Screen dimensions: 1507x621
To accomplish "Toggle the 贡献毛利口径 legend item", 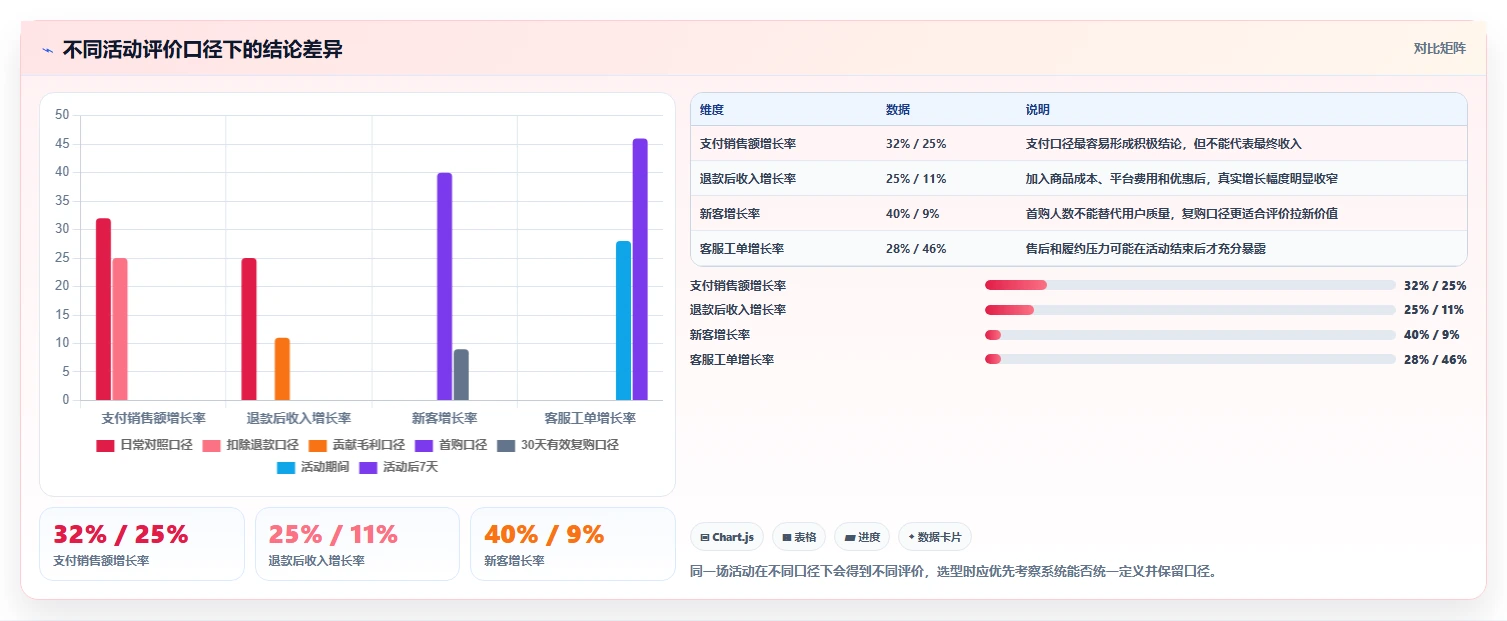I will click(356, 445).
